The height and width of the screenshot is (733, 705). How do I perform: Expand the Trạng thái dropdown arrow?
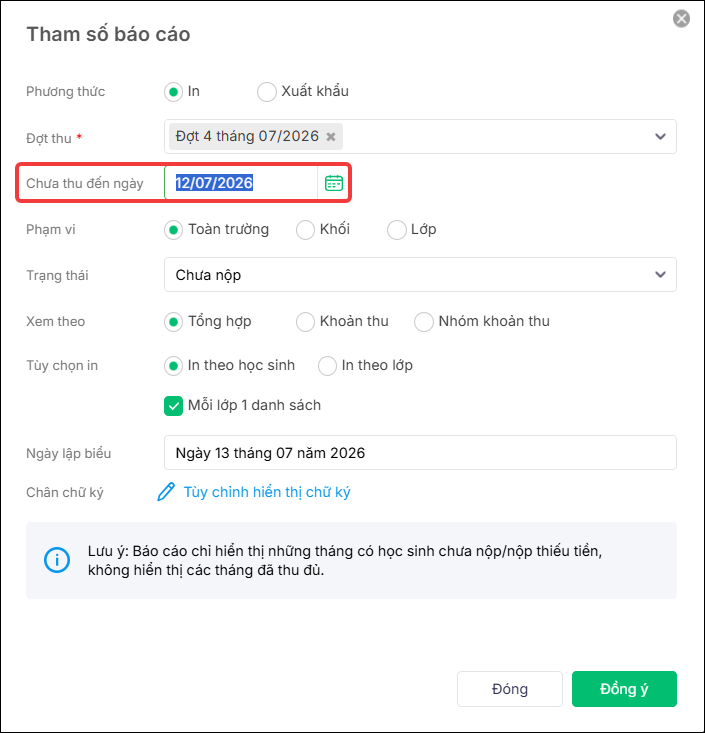coord(660,274)
